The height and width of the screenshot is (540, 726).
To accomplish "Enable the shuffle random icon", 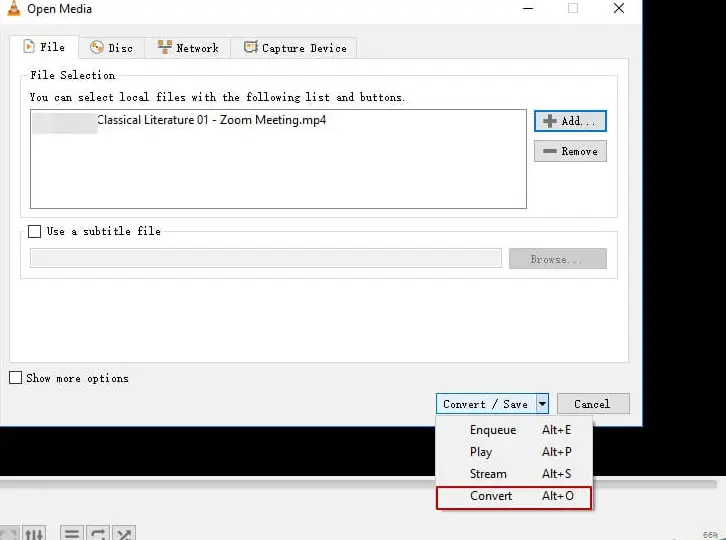I will click(x=123, y=534).
